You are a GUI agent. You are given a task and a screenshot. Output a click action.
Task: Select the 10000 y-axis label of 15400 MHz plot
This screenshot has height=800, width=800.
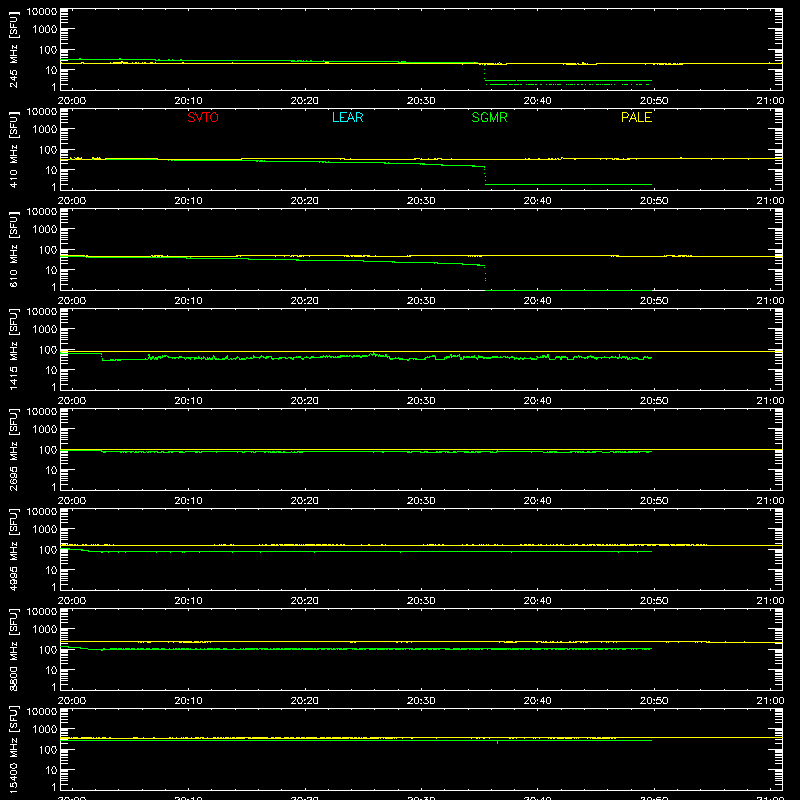pyautogui.click(x=42, y=712)
